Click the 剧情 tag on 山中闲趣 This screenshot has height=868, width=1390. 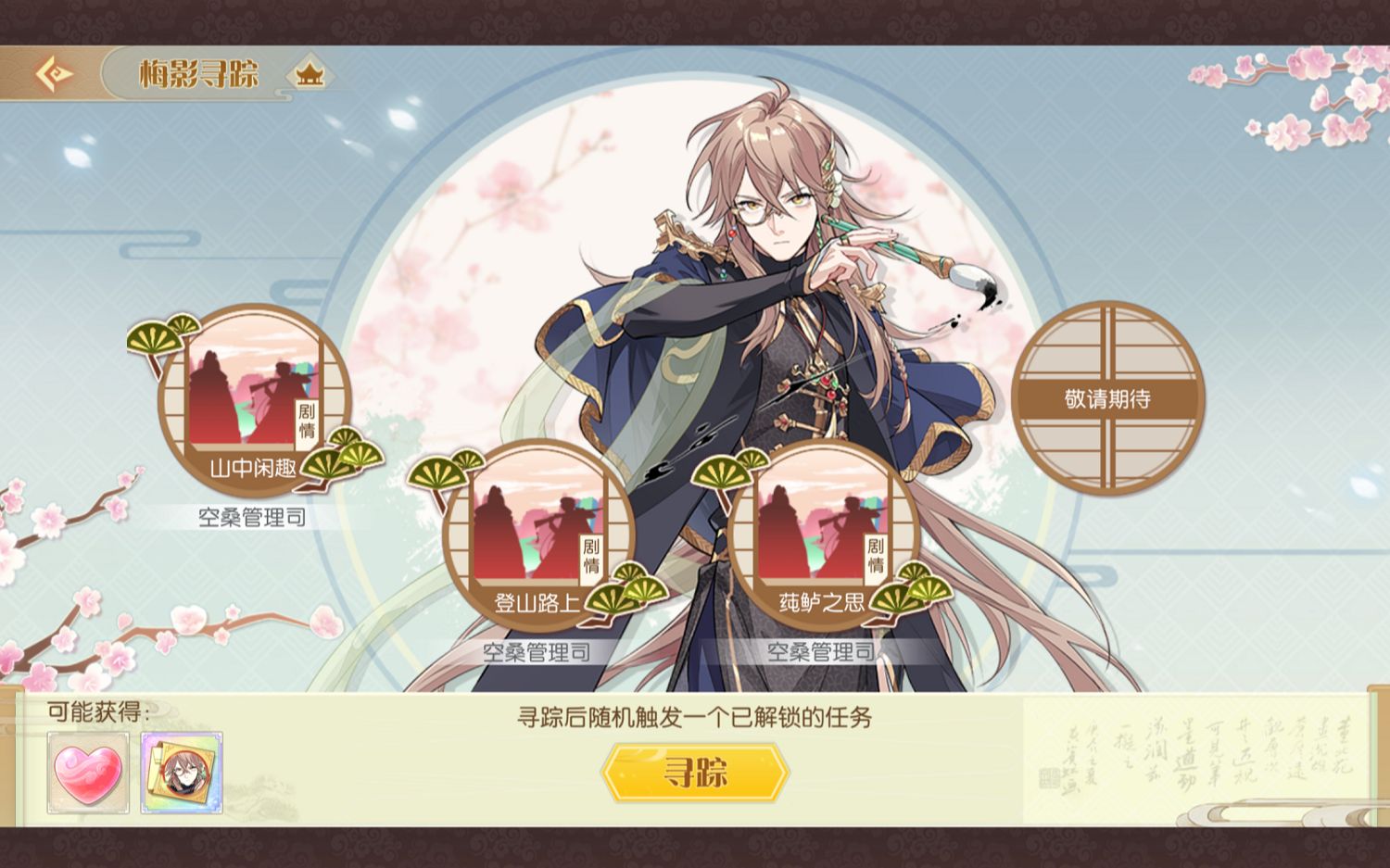click(x=307, y=421)
